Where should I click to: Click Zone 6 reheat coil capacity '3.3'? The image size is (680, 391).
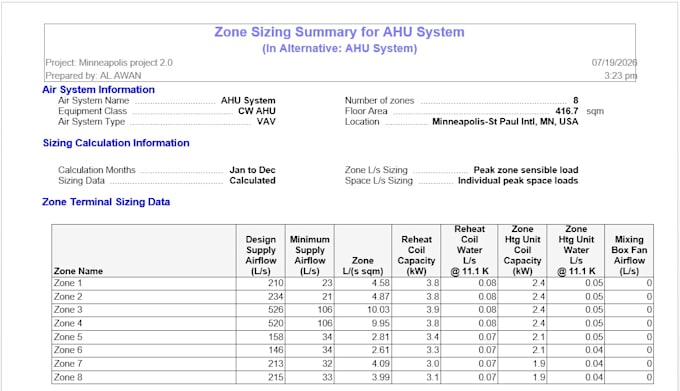click(x=432, y=350)
